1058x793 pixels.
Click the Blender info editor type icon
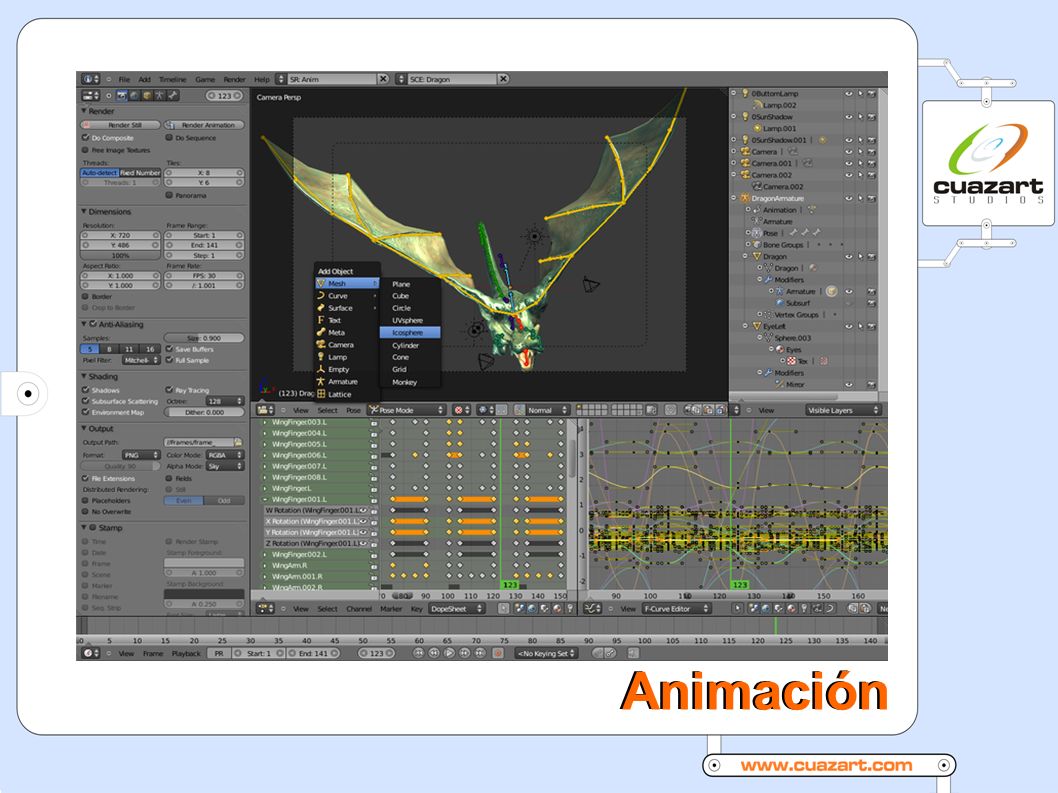90,79
